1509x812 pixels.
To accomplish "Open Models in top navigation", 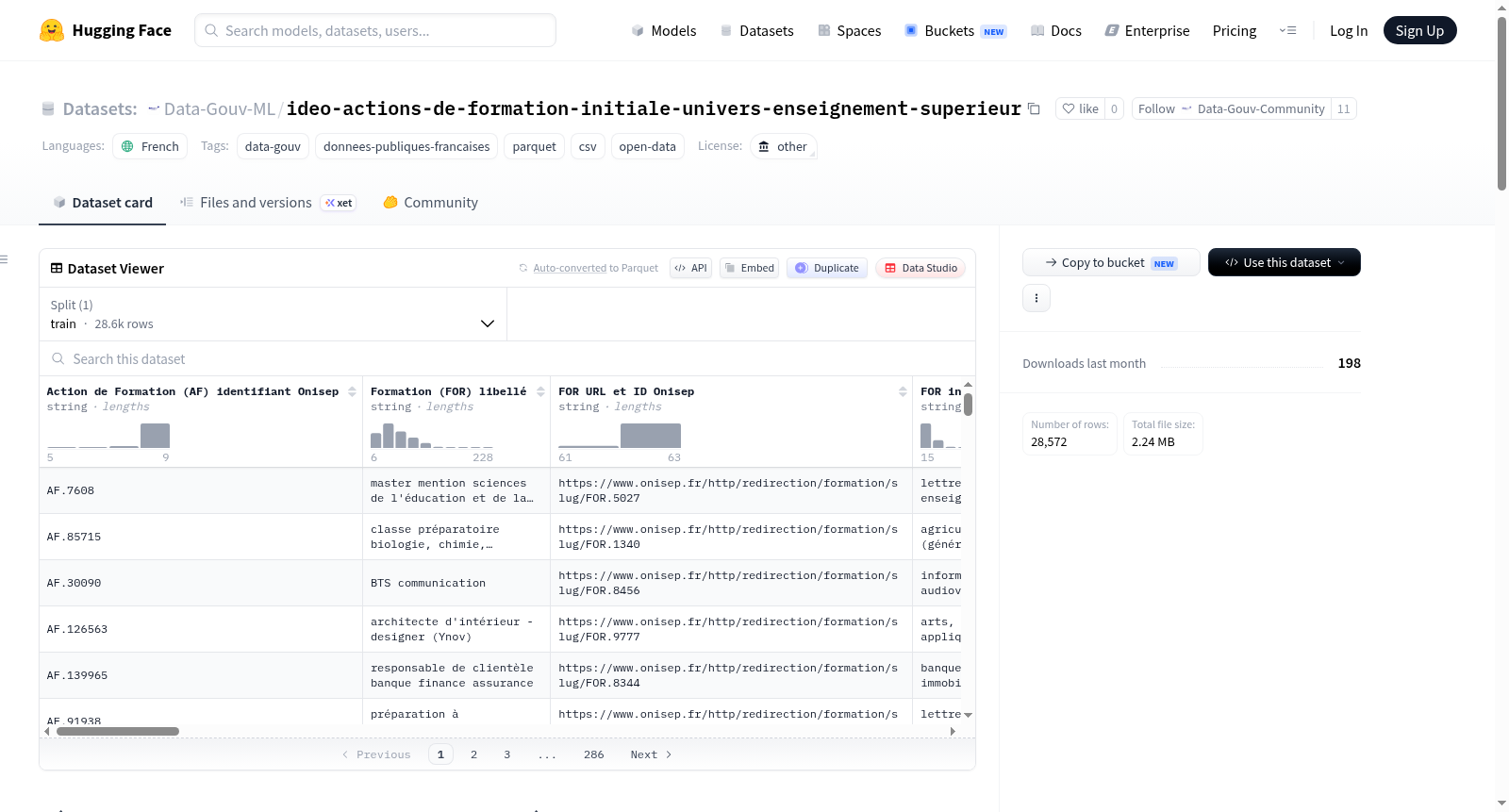I will click(664, 30).
